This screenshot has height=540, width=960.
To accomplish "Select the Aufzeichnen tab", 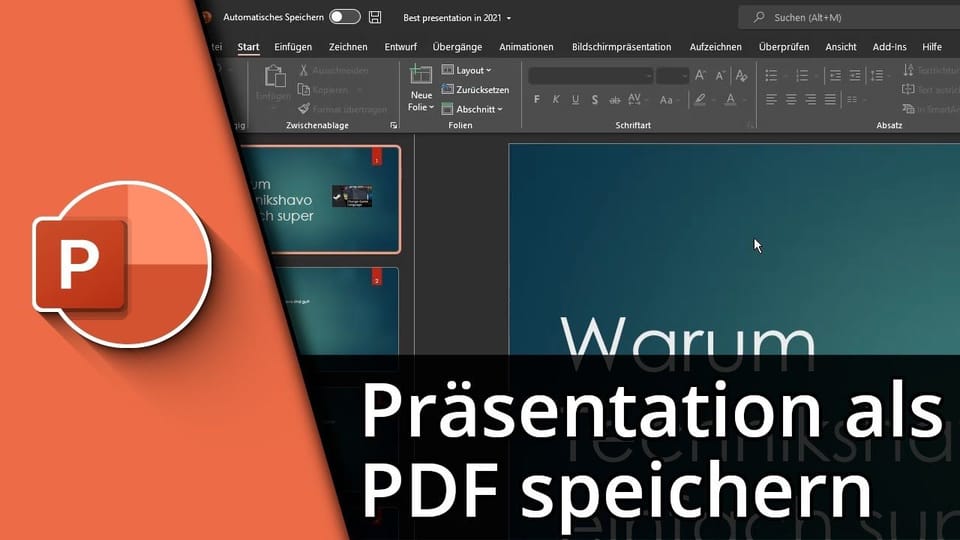I will (x=715, y=47).
